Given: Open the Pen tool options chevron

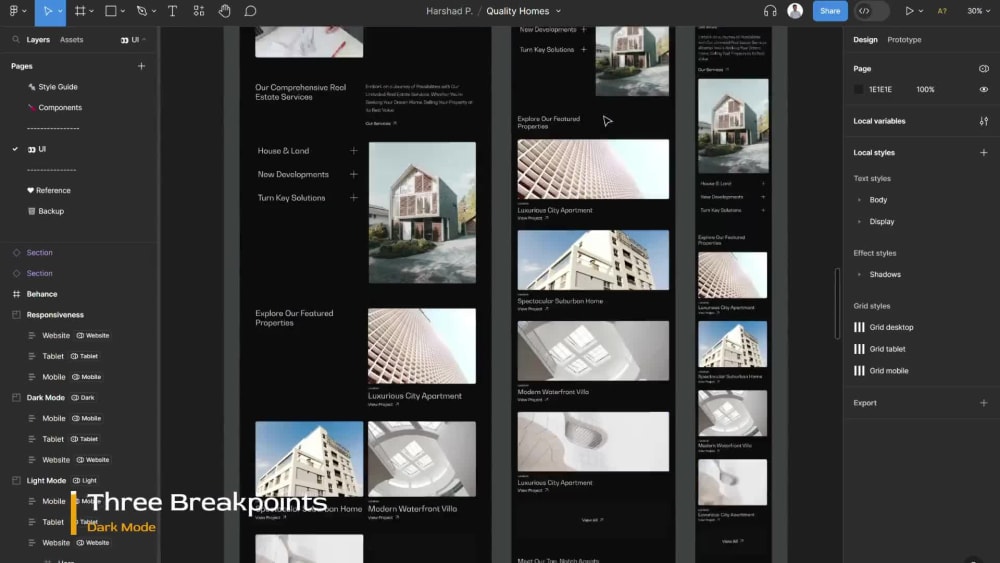Looking at the screenshot, I should 154,11.
